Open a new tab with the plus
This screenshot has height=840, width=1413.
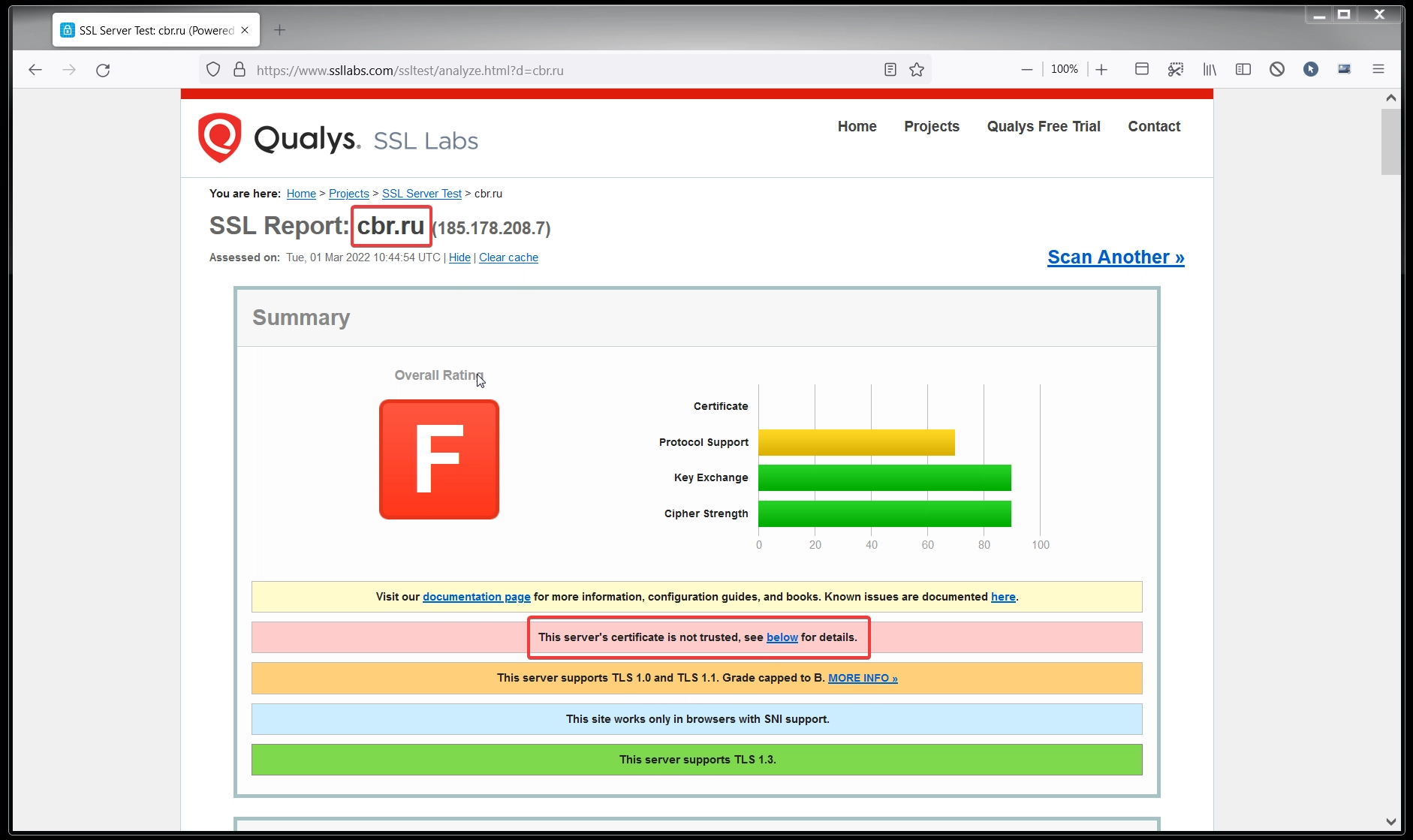click(x=280, y=30)
